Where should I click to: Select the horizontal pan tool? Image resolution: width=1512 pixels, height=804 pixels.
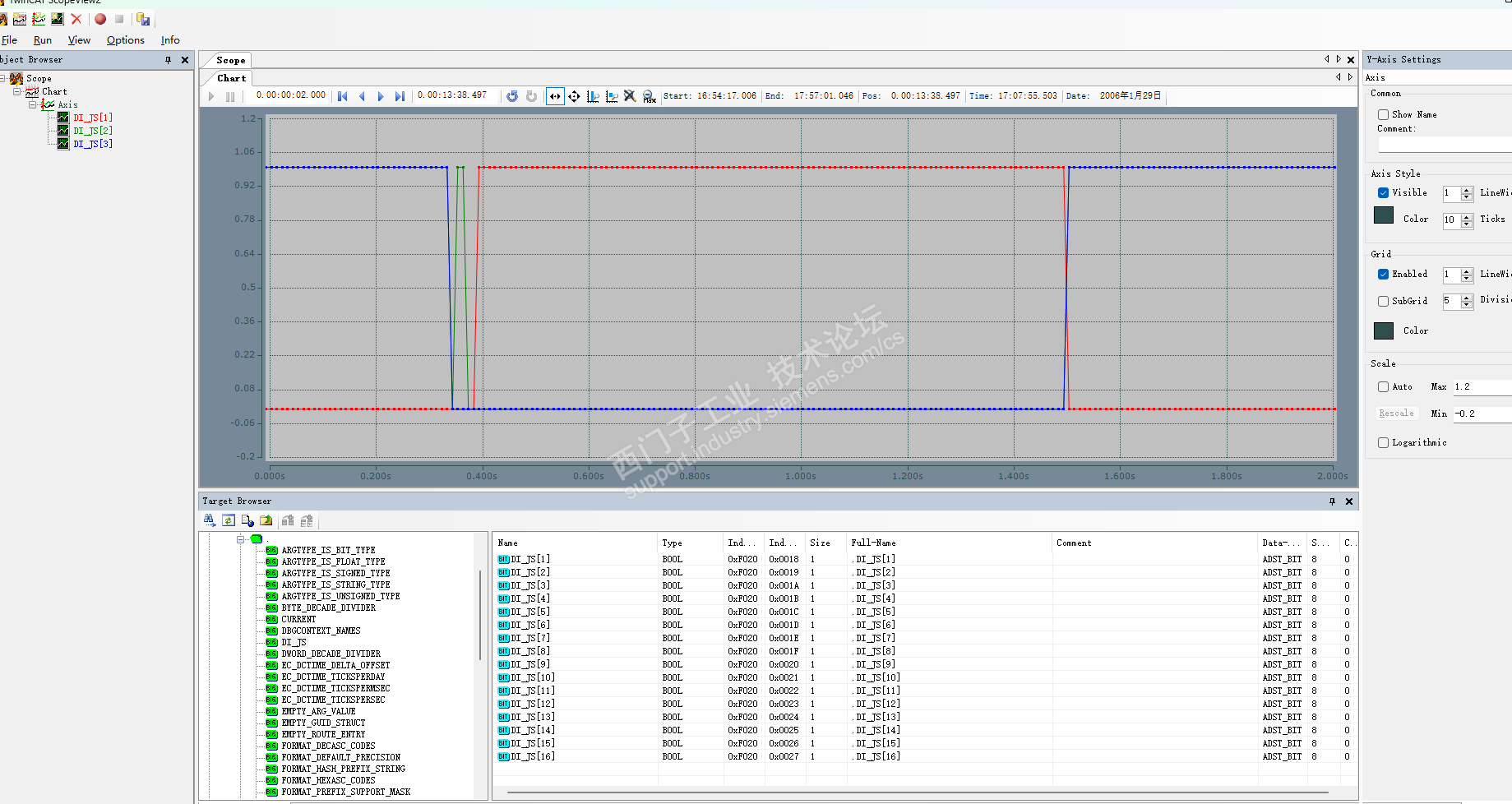point(556,96)
